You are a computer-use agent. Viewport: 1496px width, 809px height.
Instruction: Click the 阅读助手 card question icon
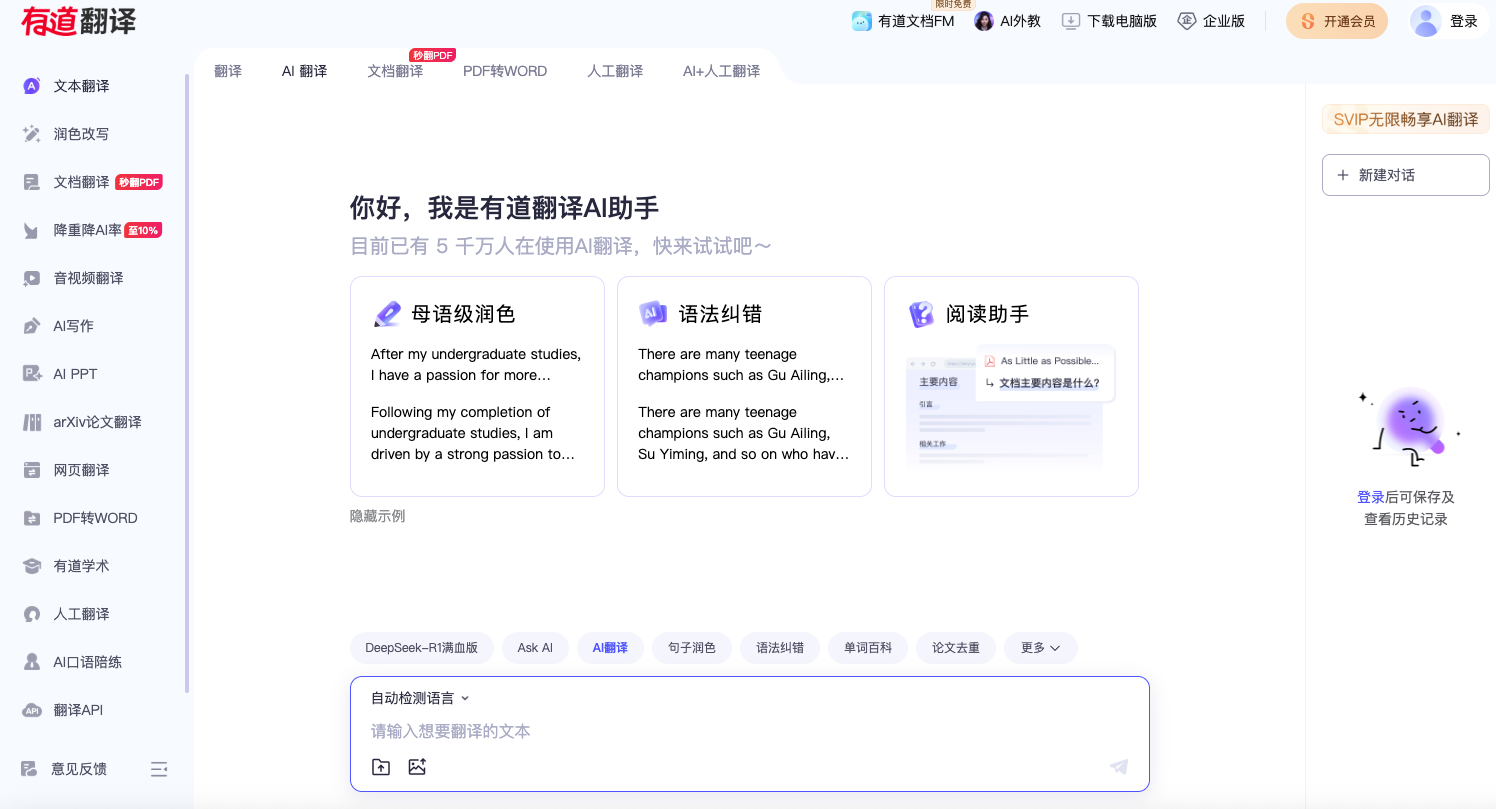921,314
